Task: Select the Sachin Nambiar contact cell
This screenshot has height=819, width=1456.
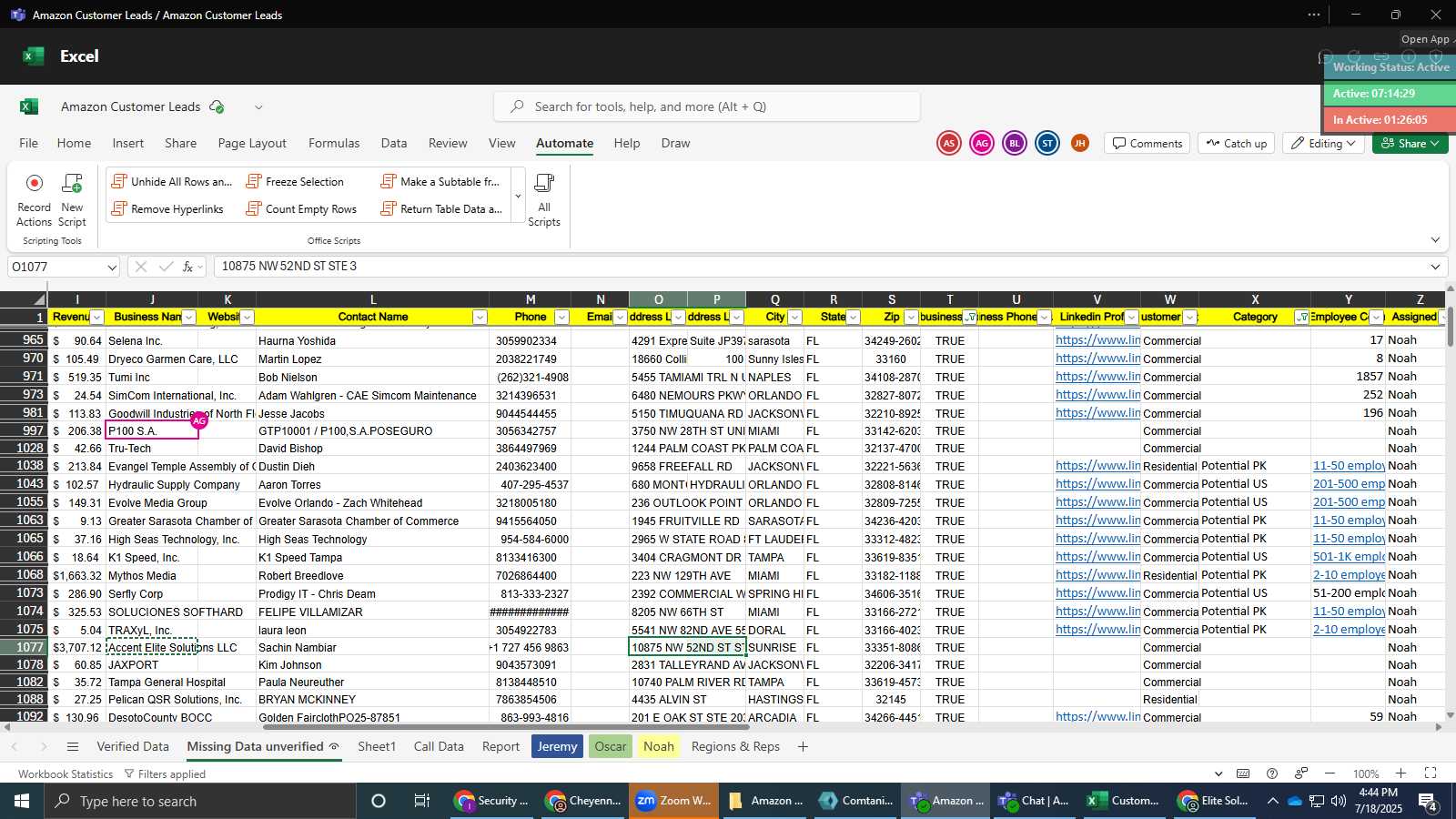Action: click(x=372, y=647)
